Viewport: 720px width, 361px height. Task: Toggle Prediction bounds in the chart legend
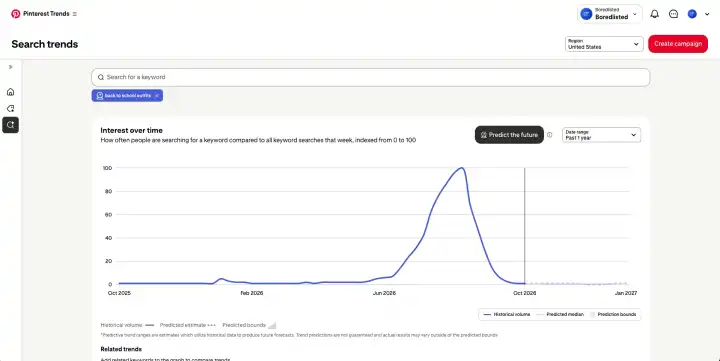(613, 315)
